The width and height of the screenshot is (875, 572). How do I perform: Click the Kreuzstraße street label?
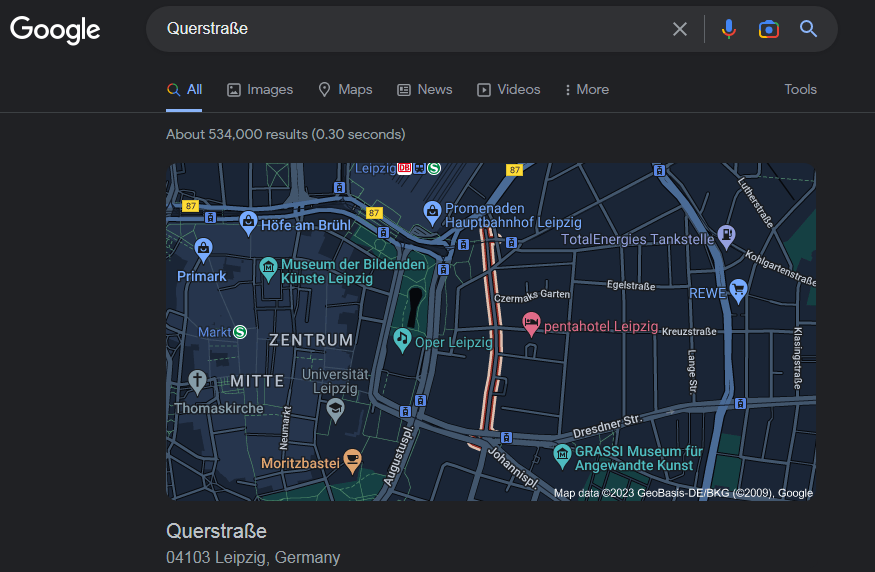coord(689,331)
